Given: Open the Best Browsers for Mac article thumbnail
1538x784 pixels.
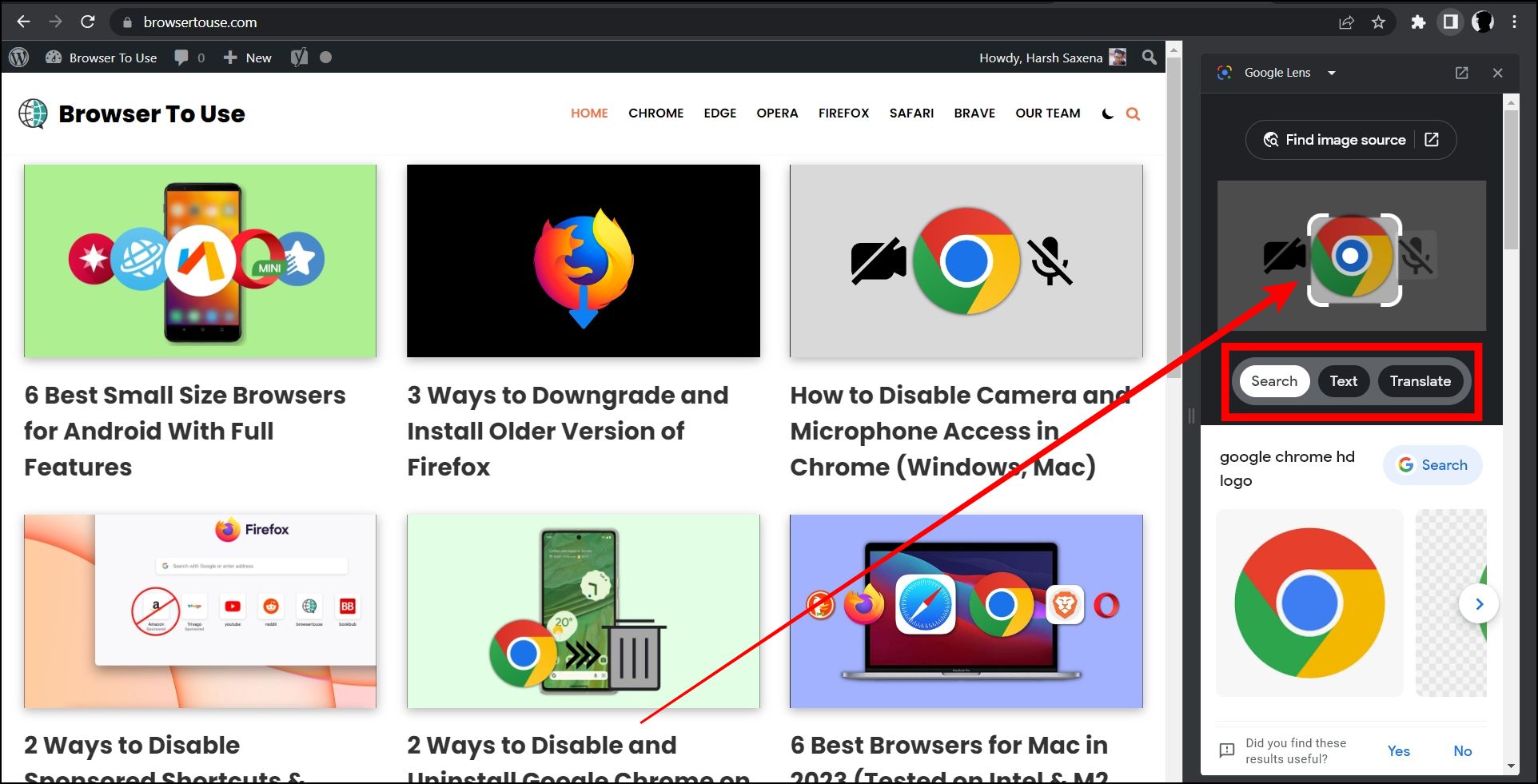Looking at the screenshot, I should [x=966, y=611].
